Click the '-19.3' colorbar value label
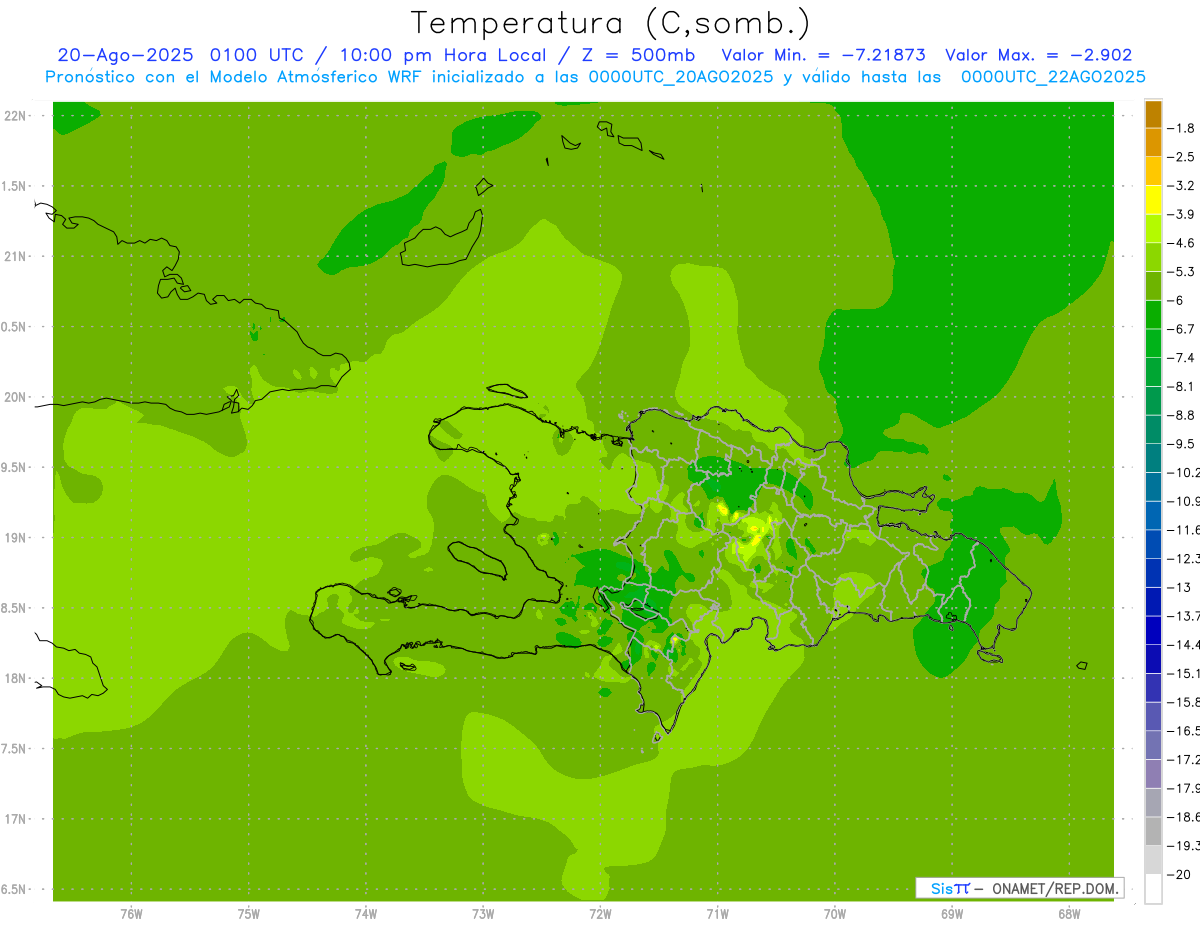The width and height of the screenshot is (1200, 927). click(x=1184, y=846)
